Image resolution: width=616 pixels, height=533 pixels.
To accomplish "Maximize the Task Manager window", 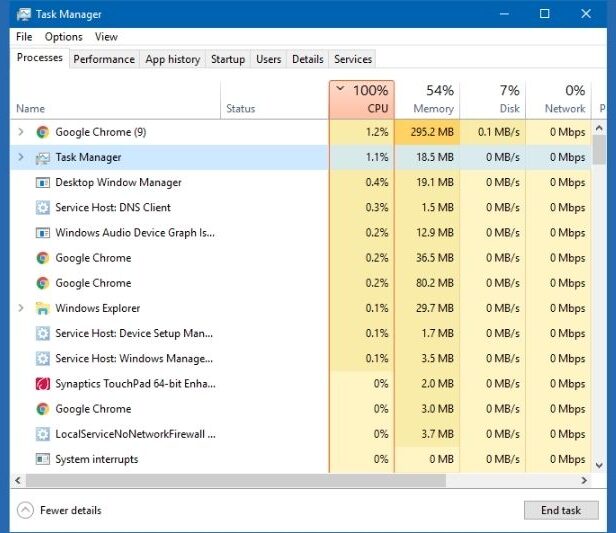I will tap(544, 14).
